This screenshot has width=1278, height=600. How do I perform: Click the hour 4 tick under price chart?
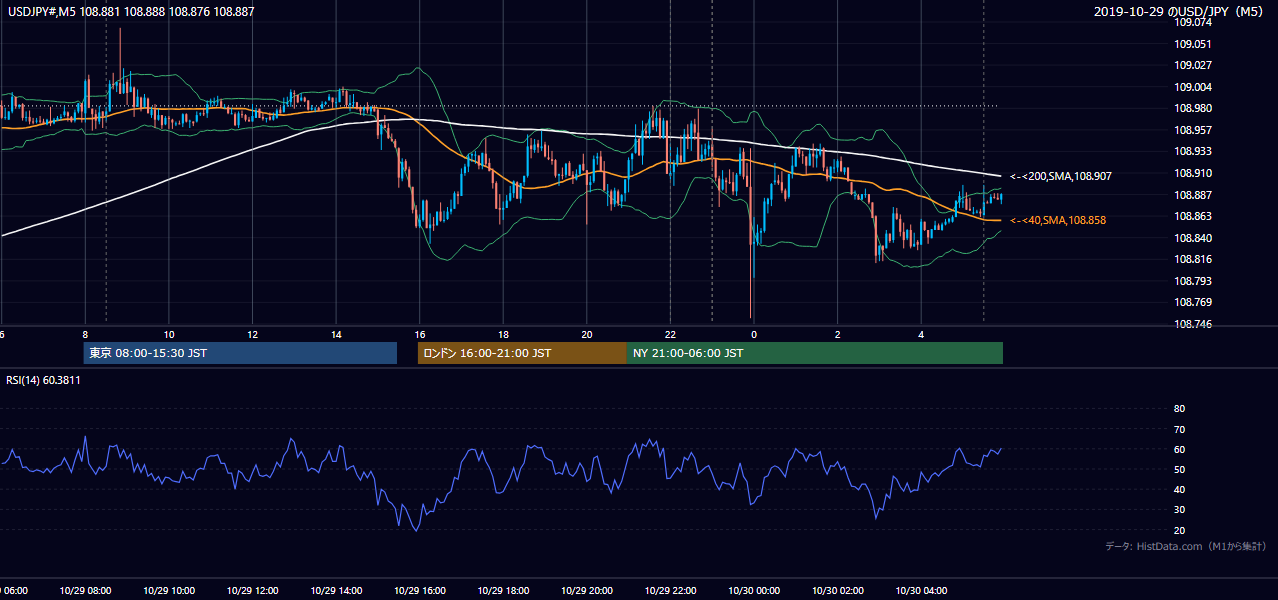point(921,335)
